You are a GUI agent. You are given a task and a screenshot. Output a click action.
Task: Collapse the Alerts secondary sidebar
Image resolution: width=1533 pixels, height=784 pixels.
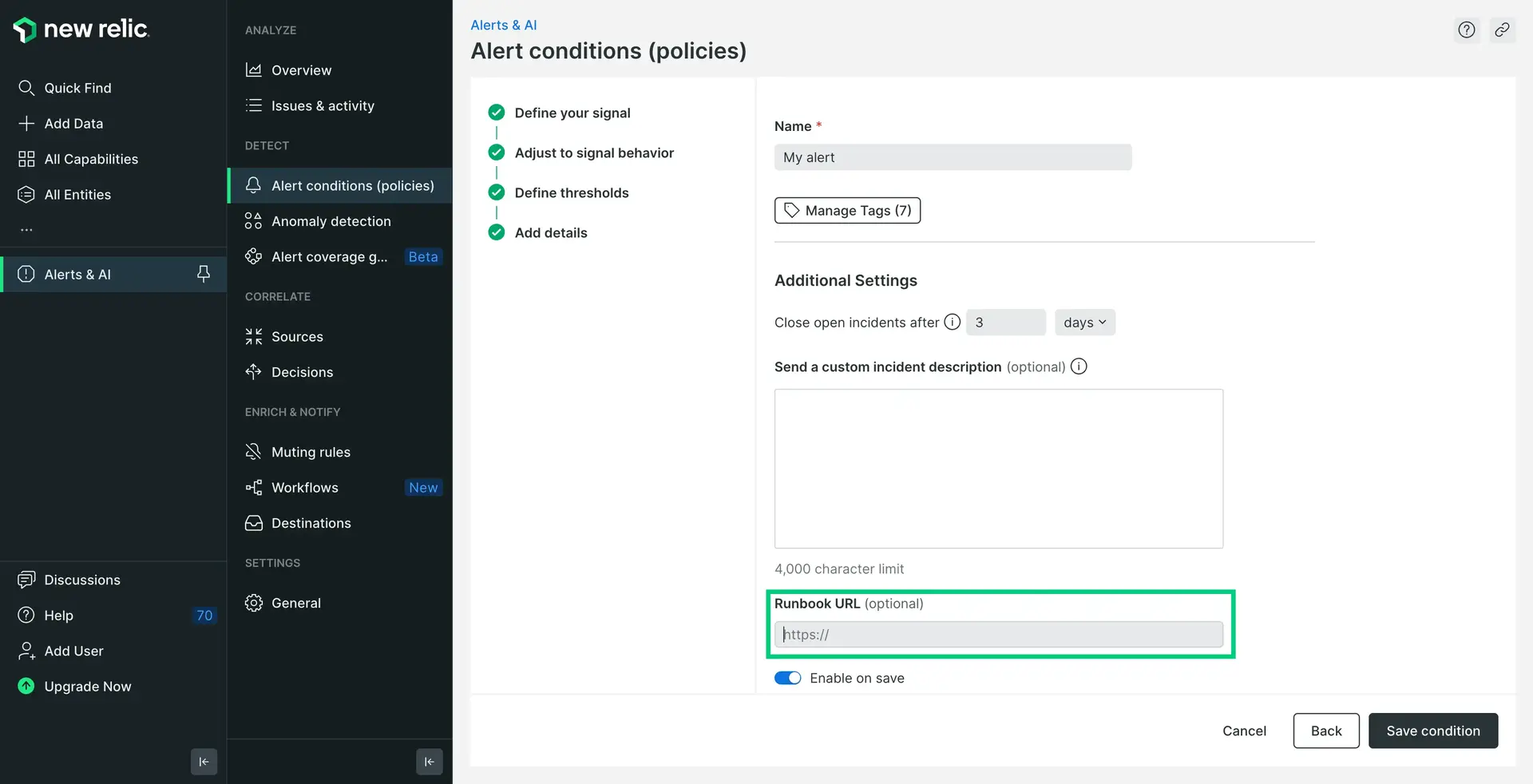click(430, 762)
